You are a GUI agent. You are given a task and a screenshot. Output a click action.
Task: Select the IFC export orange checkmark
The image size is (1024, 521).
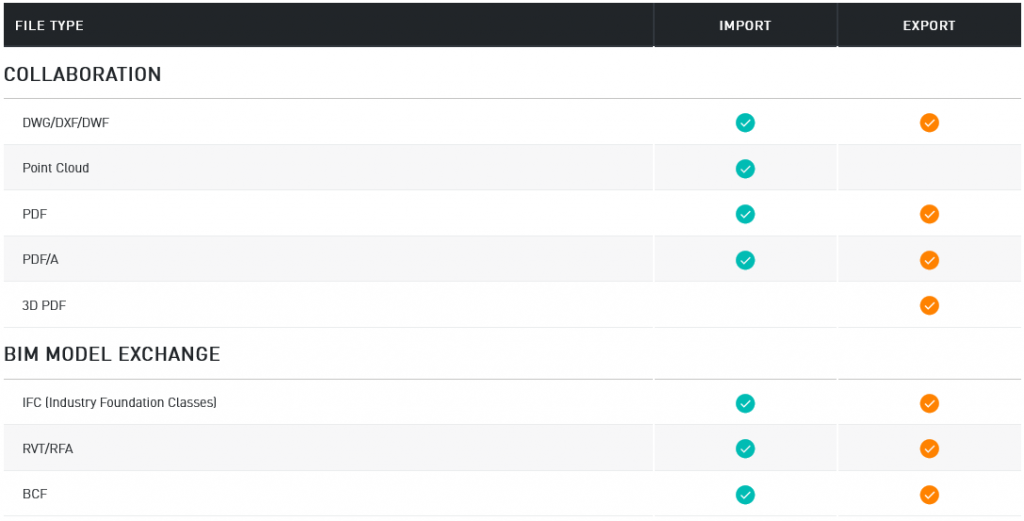929,403
